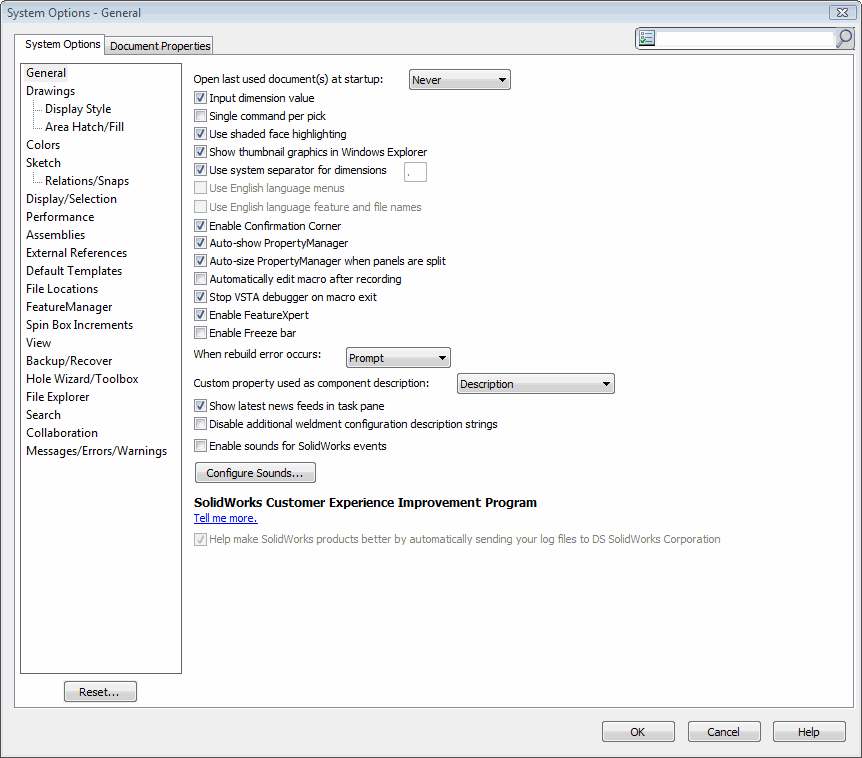Expand the component Description property dropdown
862x758 pixels.
pos(535,384)
